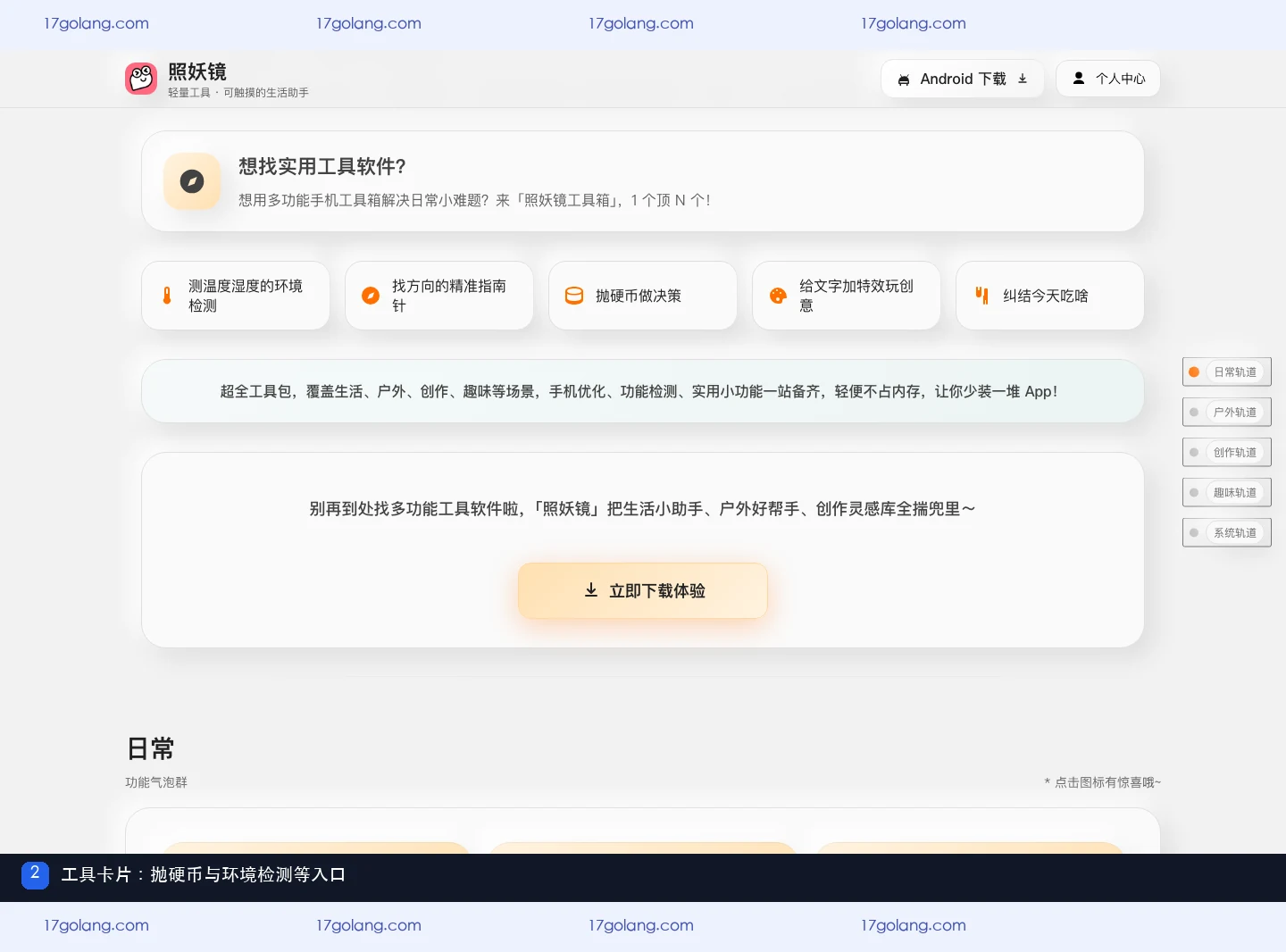The width and height of the screenshot is (1286, 952).
Task: Open 个人中心 button
Action: coord(1108,79)
